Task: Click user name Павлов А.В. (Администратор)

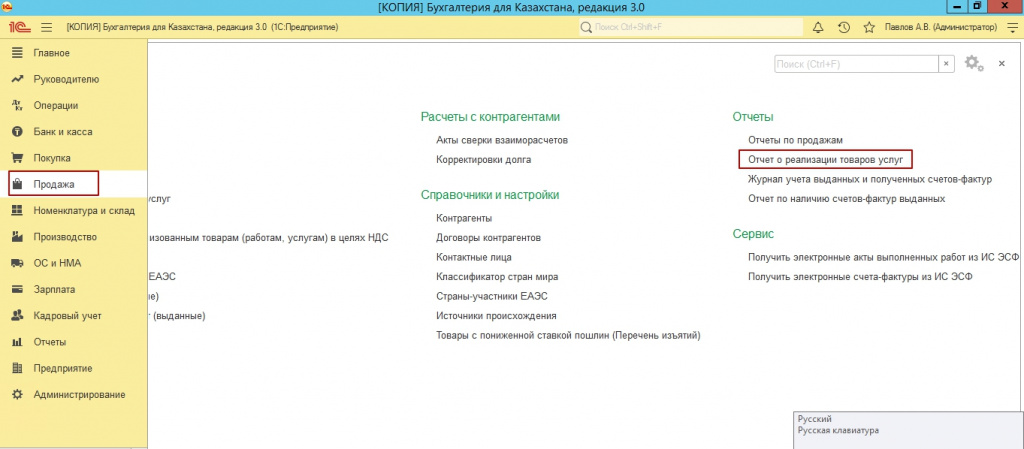Action: tap(941, 27)
